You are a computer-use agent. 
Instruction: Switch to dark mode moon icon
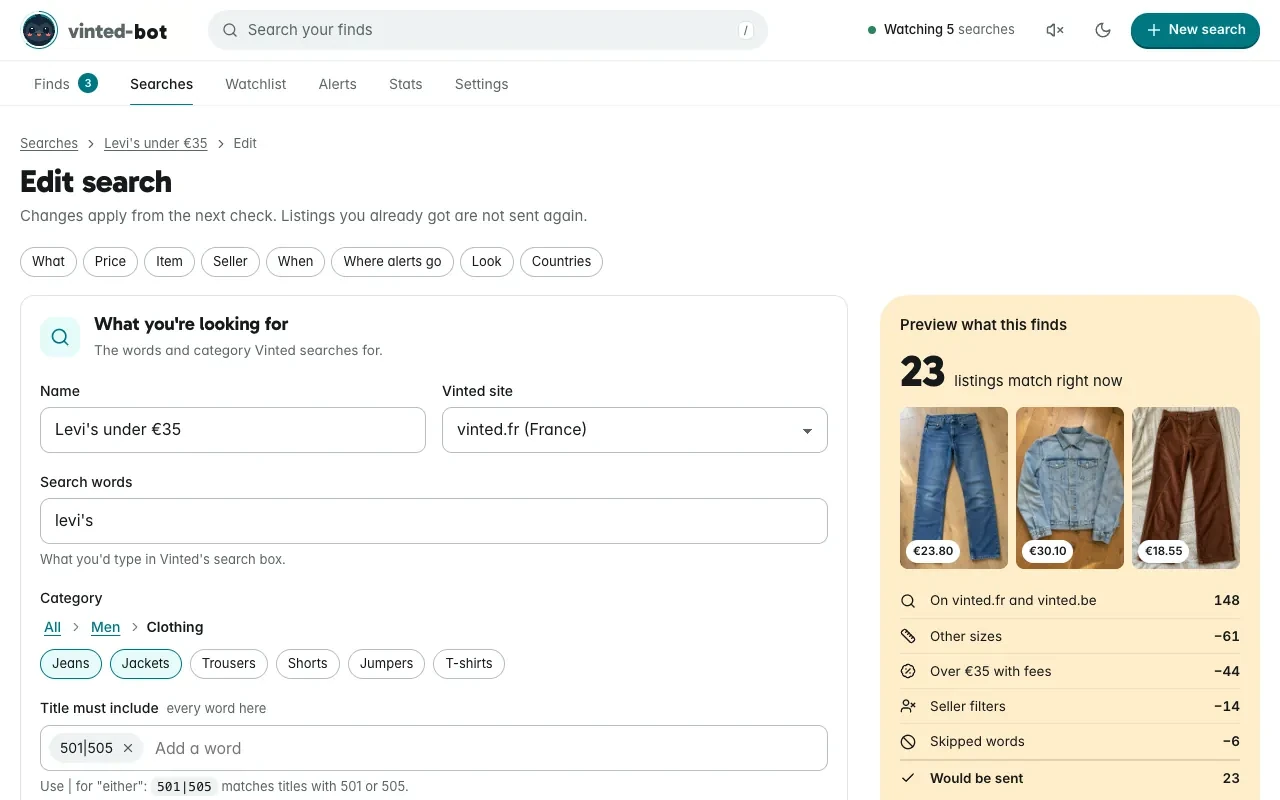(1103, 30)
